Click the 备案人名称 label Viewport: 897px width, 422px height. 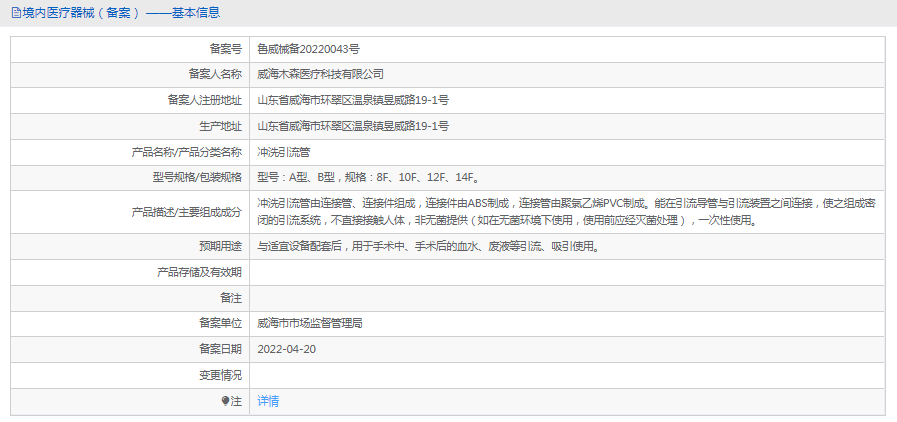coord(216,74)
